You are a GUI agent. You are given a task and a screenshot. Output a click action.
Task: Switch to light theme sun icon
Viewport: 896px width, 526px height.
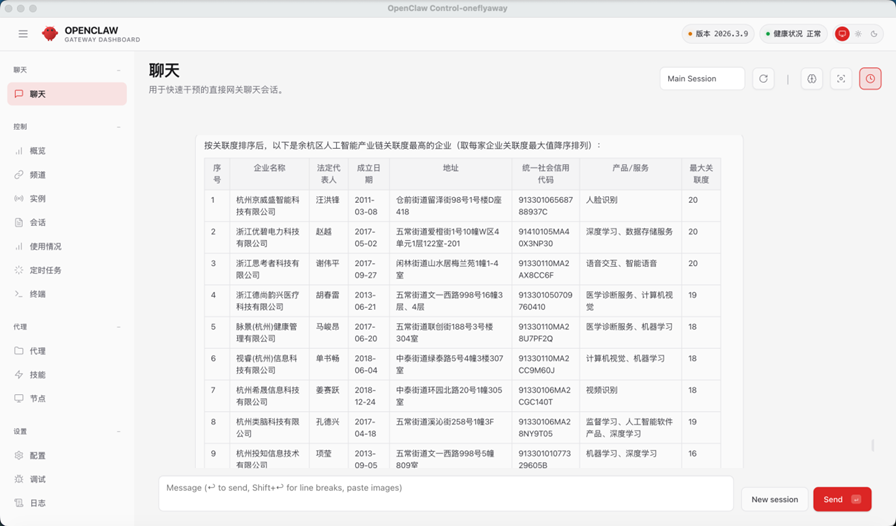(858, 34)
